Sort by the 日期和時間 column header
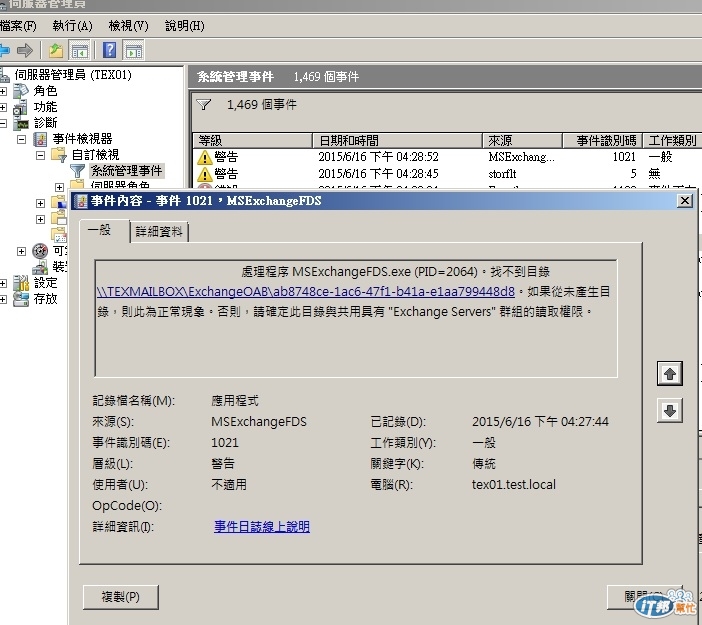 click(398, 141)
